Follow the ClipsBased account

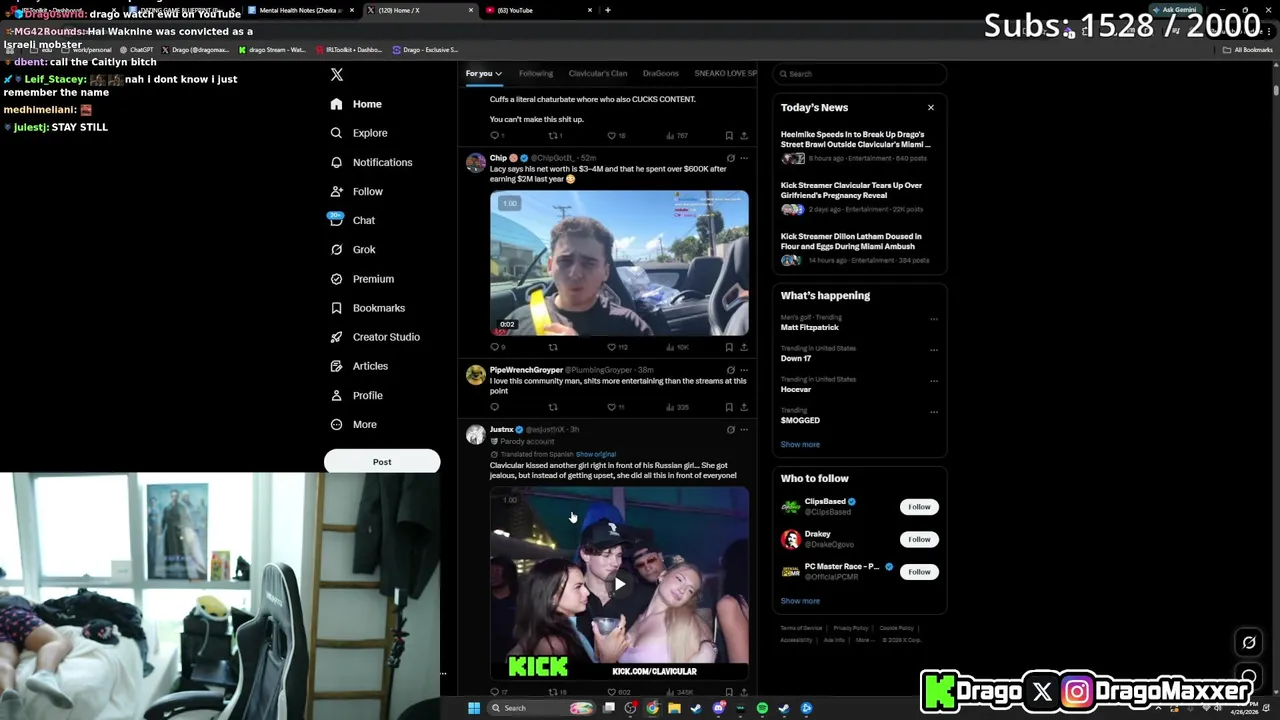(919, 507)
